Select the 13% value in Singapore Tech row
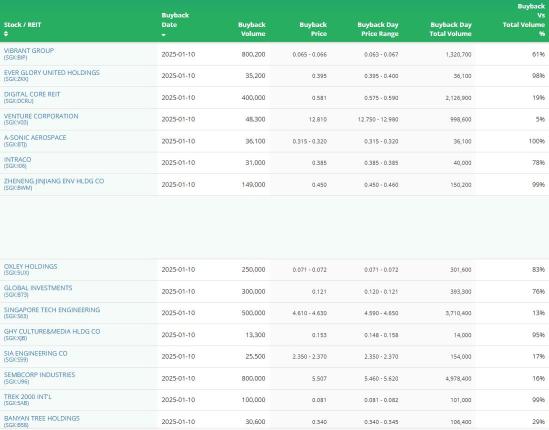The width and height of the screenshot is (549, 430). (538, 313)
